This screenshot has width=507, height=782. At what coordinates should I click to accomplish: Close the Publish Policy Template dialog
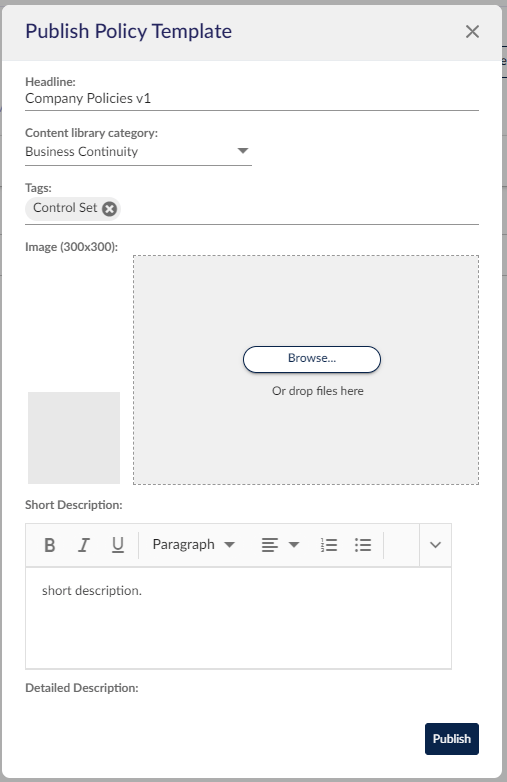(472, 31)
